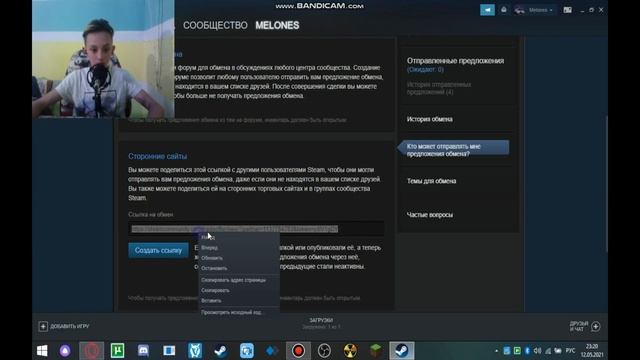The width and height of the screenshot is (640, 360).
Task: Open the active Steam window taskbar icon
Action: pos(402,351)
